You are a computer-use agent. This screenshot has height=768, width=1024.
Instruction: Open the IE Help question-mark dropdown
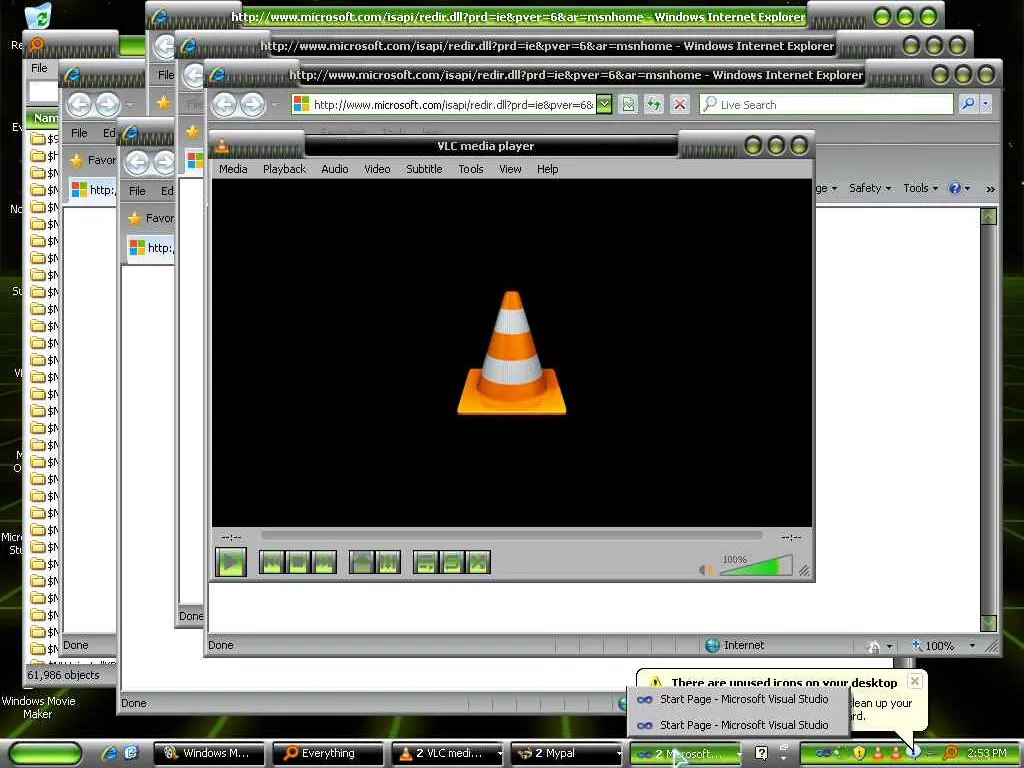point(959,188)
